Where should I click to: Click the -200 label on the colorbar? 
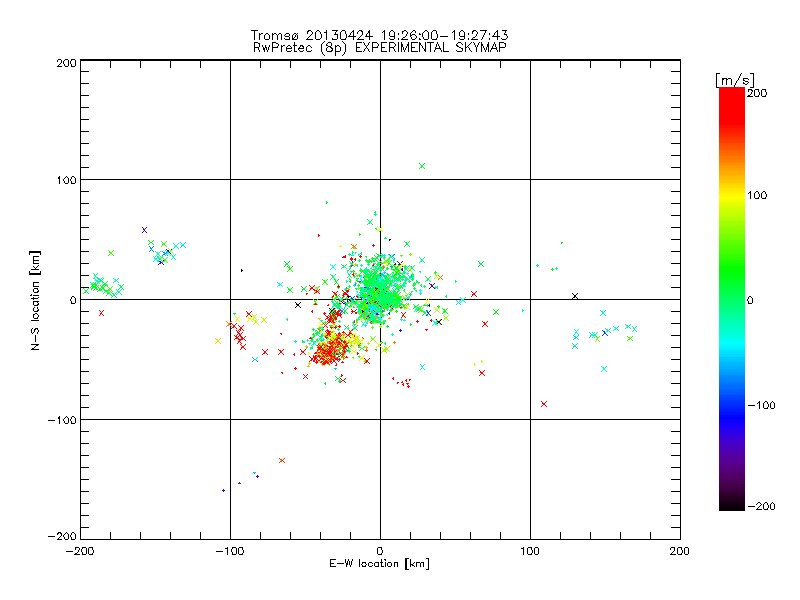pyautogui.click(x=761, y=506)
